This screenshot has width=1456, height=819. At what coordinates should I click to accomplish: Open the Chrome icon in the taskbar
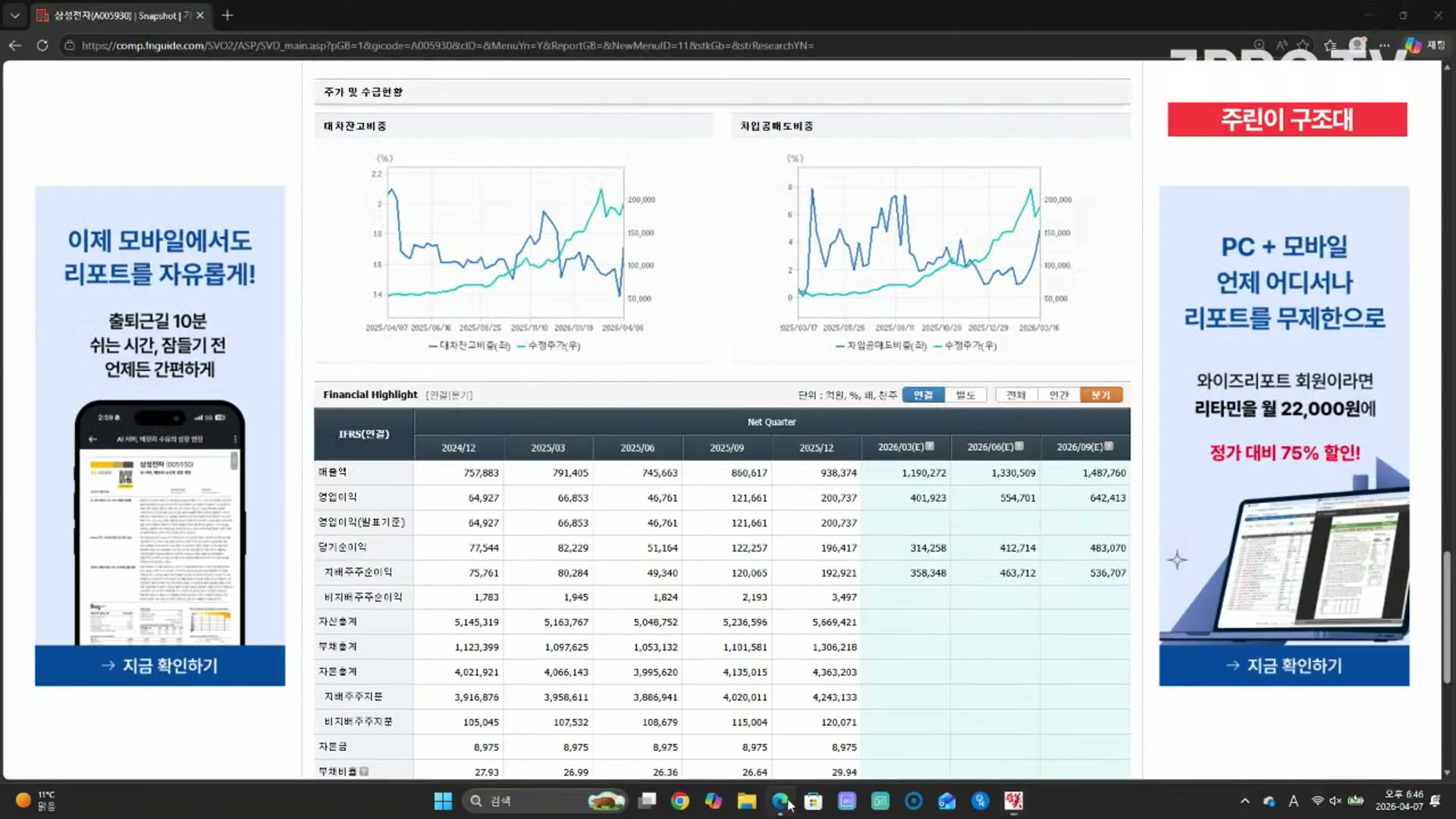[679, 801]
